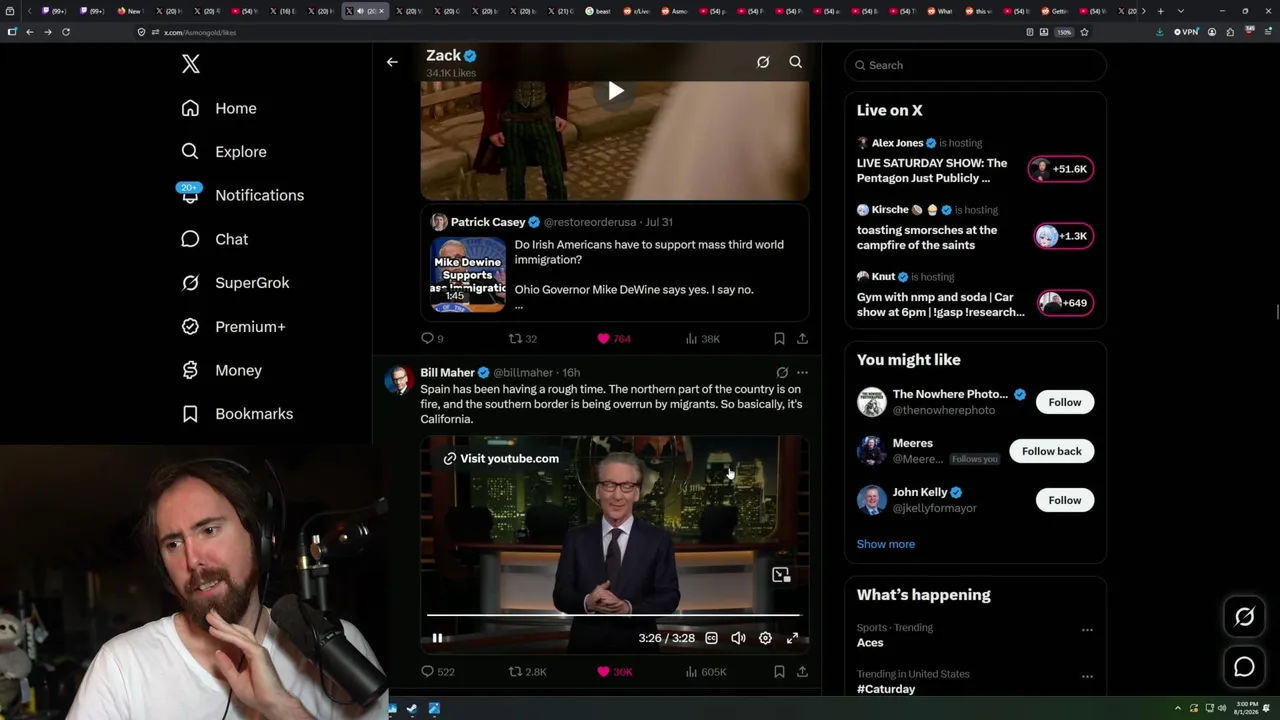Join Knut's live space with +649 listeners
This screenshot has width=1280, height=720.
1066,303
